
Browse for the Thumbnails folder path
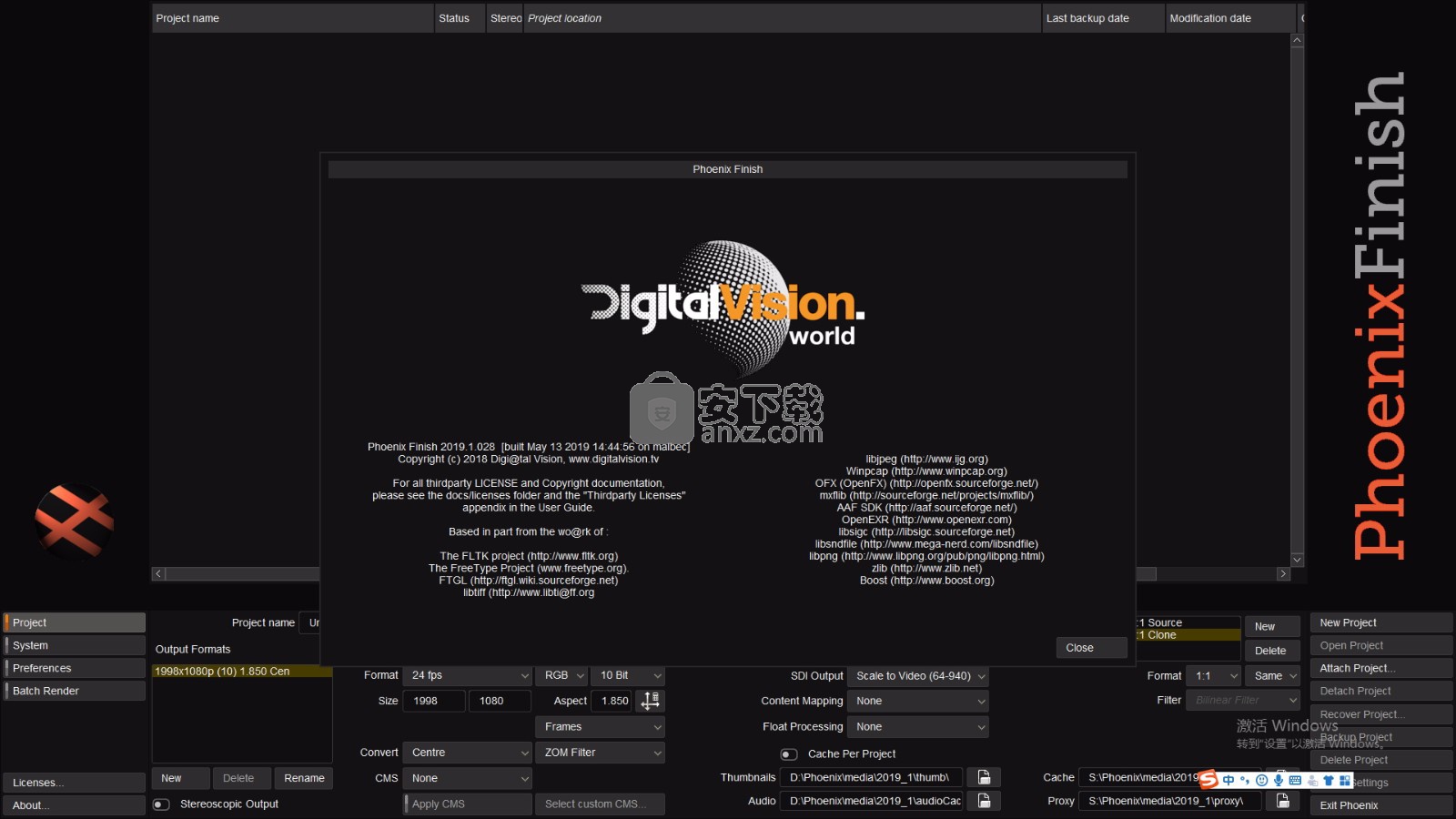click(984, 777)
